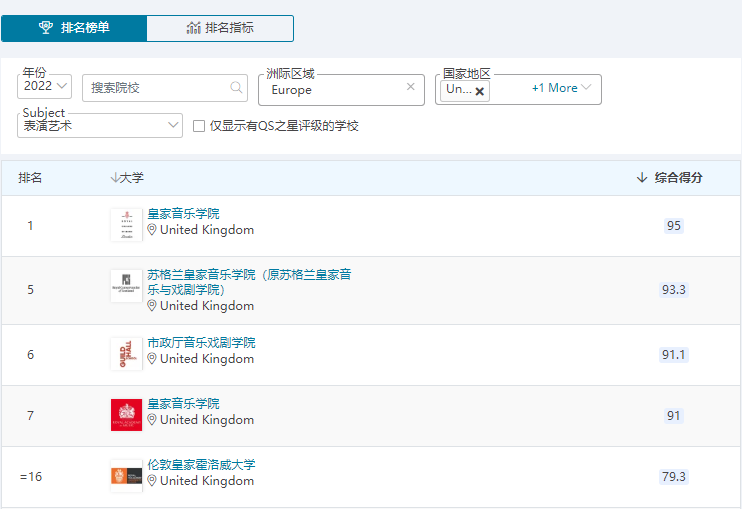
Task: Click location pin in rank 7 row
Action: coord(151,420)
